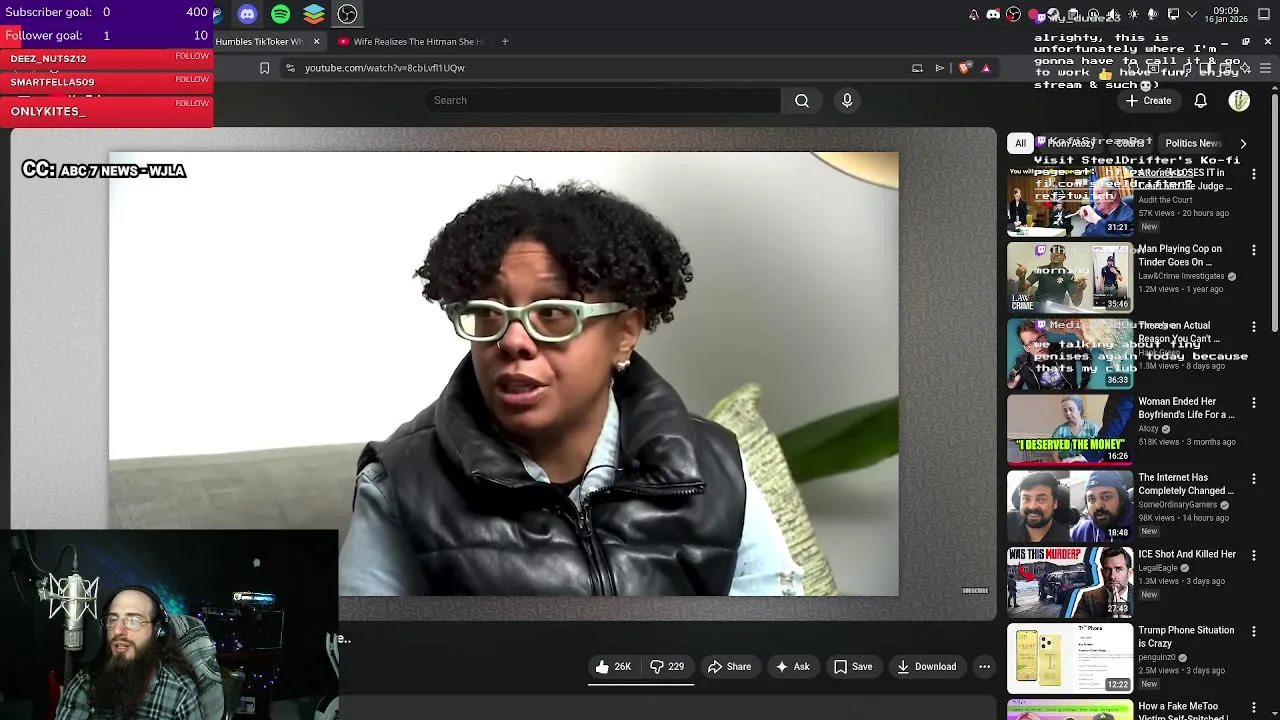Open the Create menu
Image resolution: width=1280 pixels, height=720 pixels.
(1148, 100)
